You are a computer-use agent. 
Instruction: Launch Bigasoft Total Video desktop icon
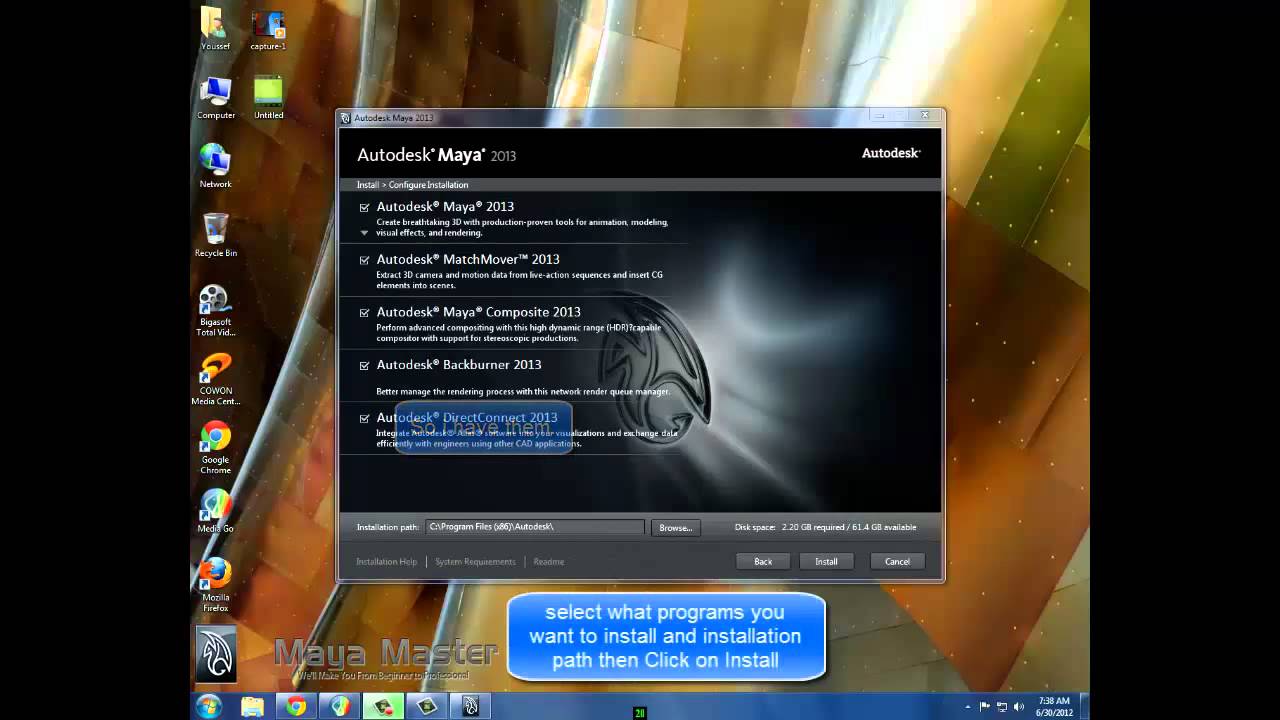[215, 310]
